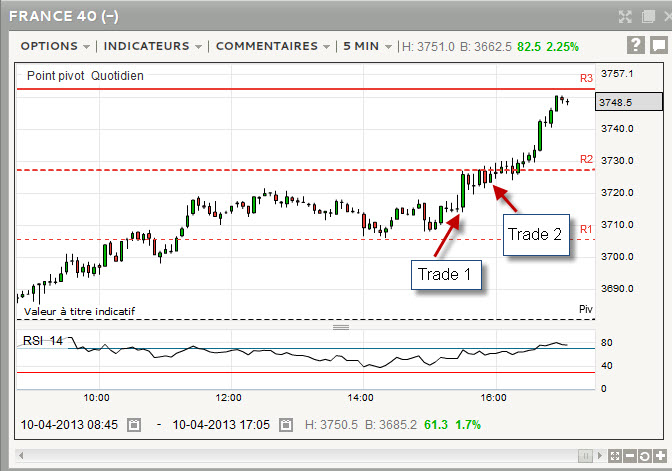Click the Piv pivot label

[586, 309]
